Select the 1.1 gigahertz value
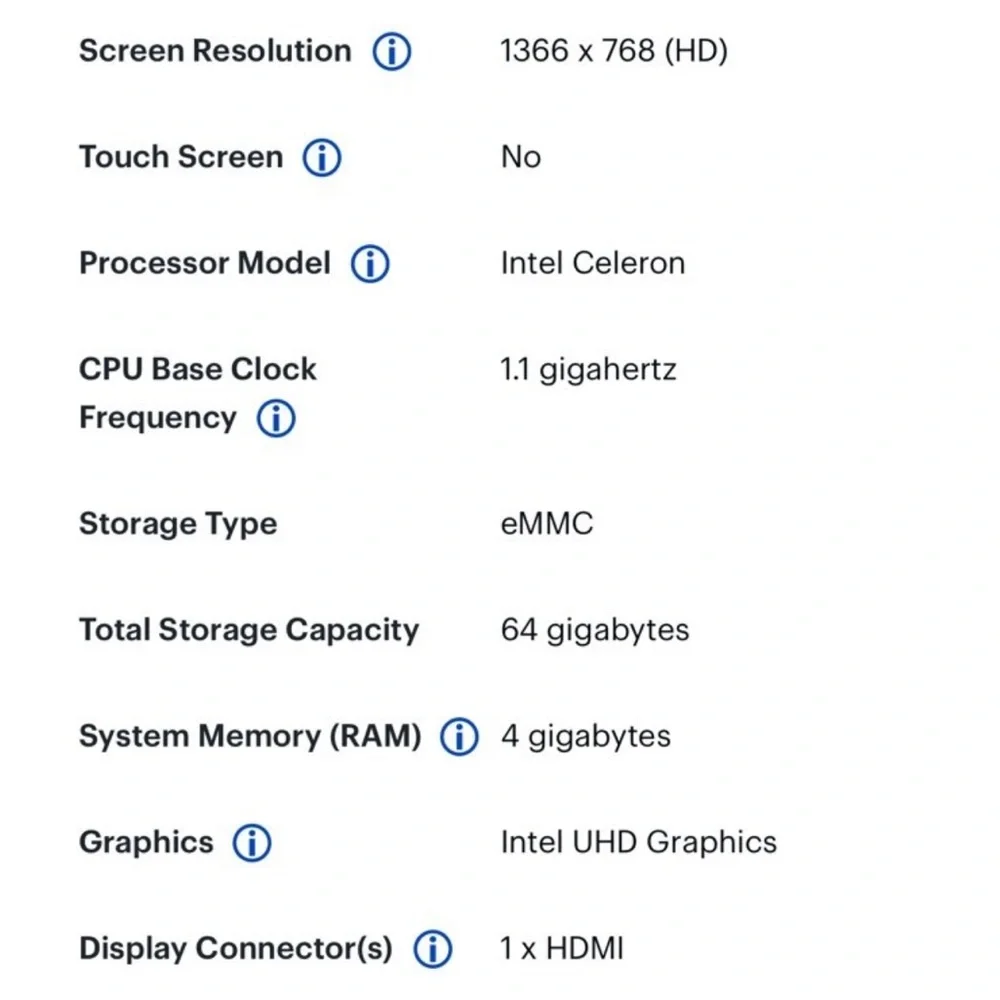 [588, 370]
